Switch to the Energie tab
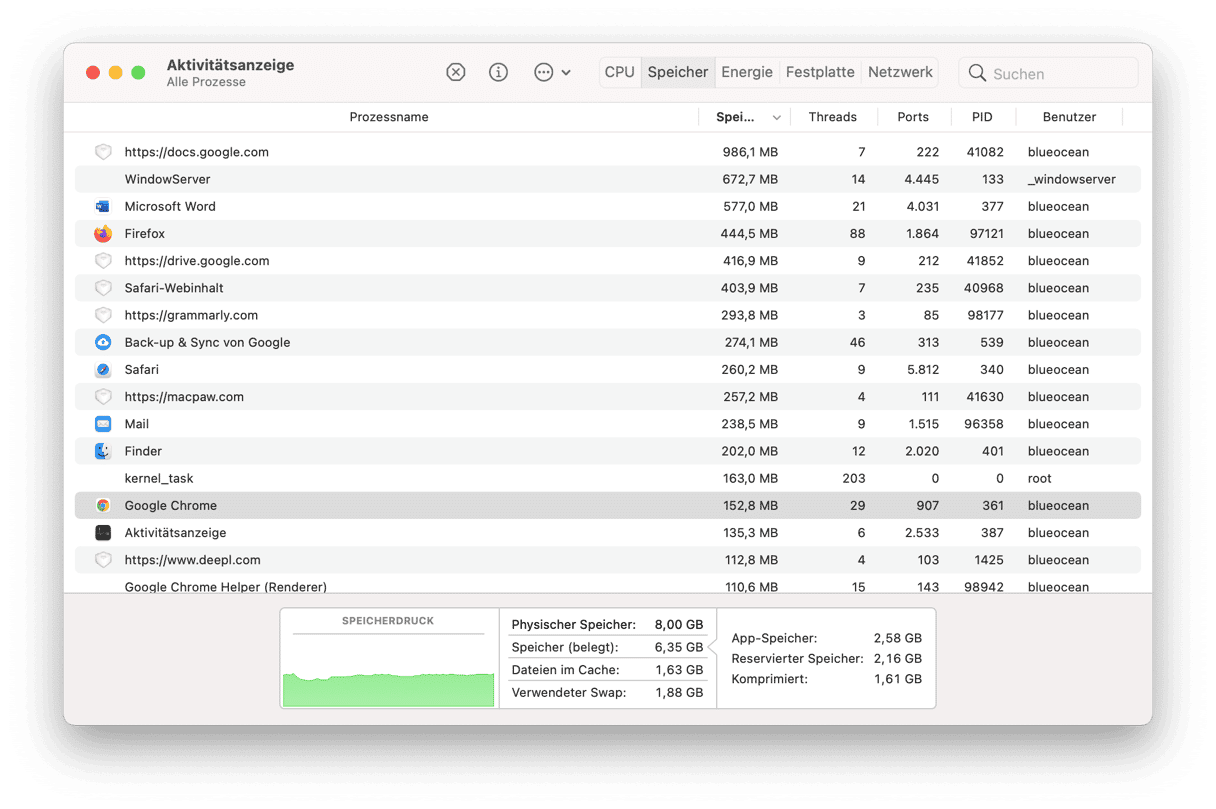 (x=747, y=72)
